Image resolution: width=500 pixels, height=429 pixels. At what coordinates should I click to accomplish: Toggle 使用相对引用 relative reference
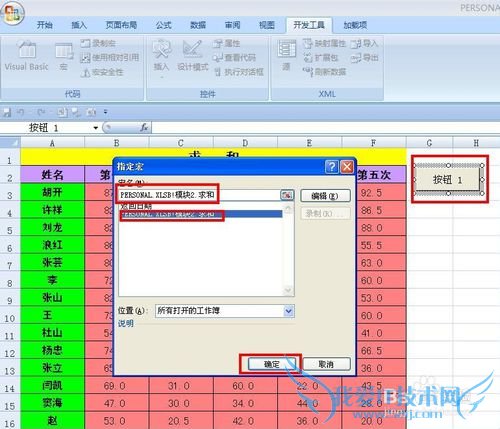point(110,57)
